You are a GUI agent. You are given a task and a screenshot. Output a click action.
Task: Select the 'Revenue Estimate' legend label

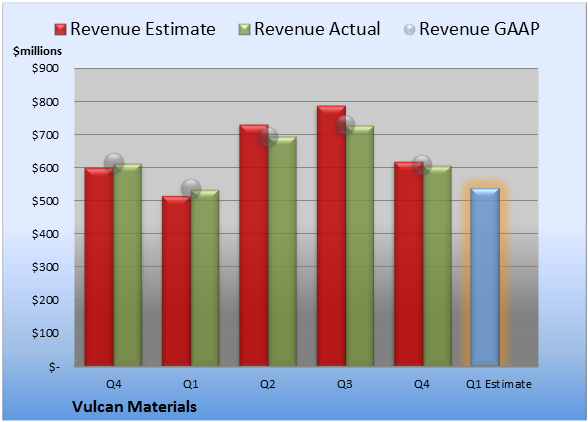click(x=143, y=29)
